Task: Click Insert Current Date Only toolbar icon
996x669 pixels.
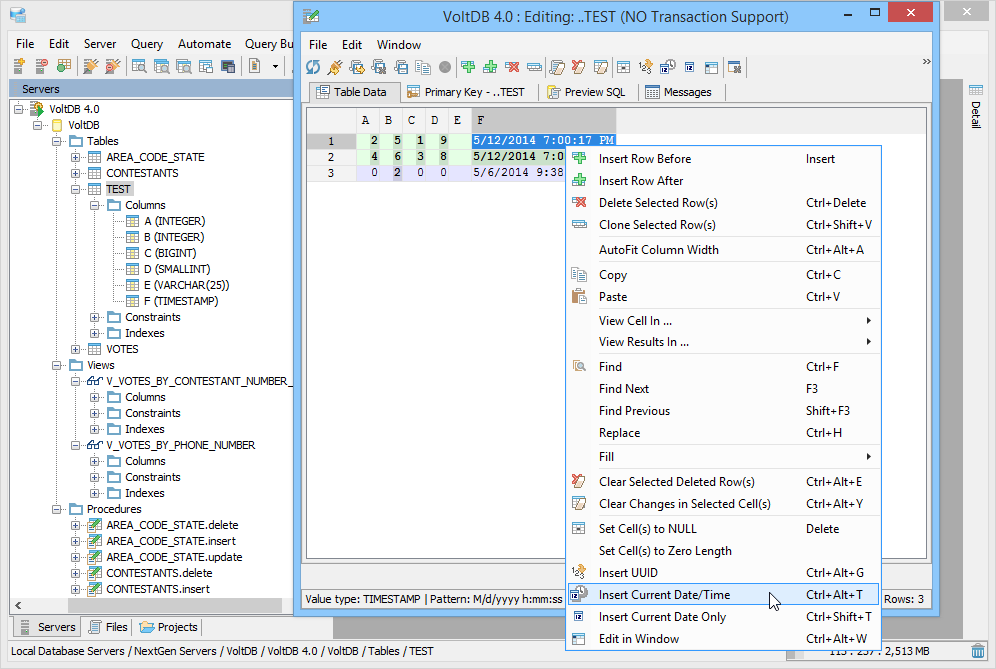Action: click(x=690, y=67)
